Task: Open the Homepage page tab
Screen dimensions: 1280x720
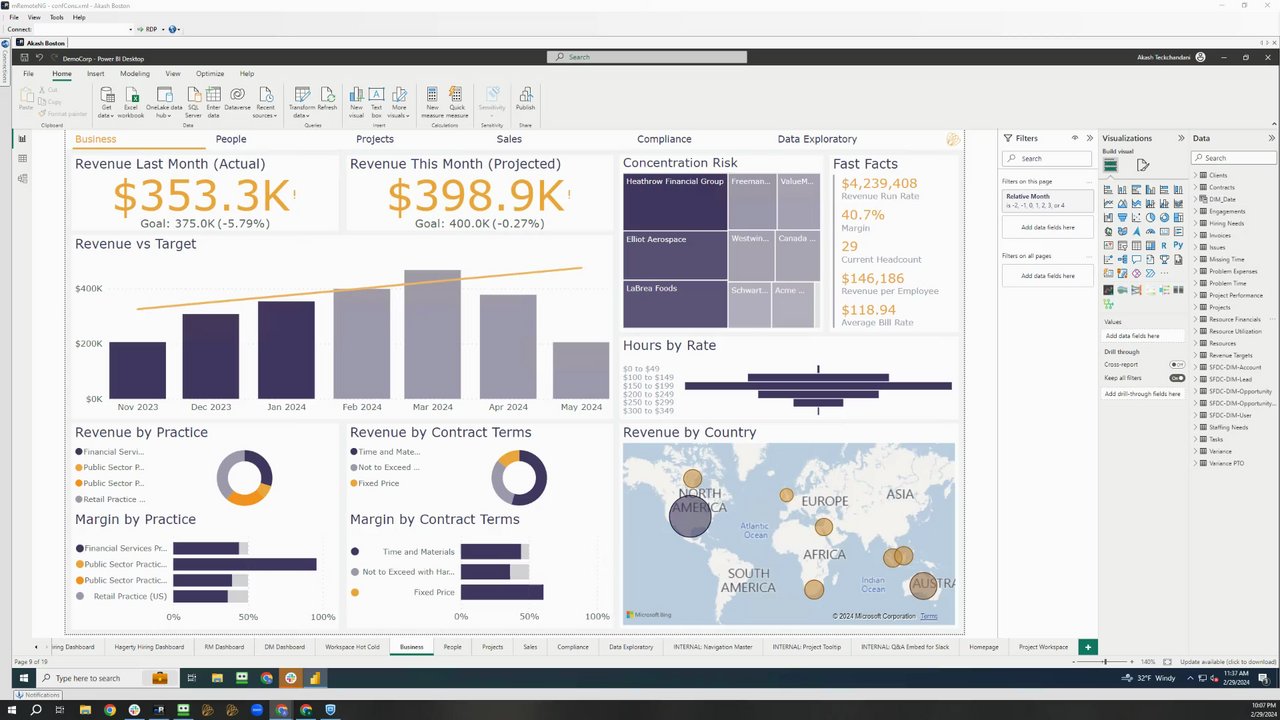Action: point(984,647)
